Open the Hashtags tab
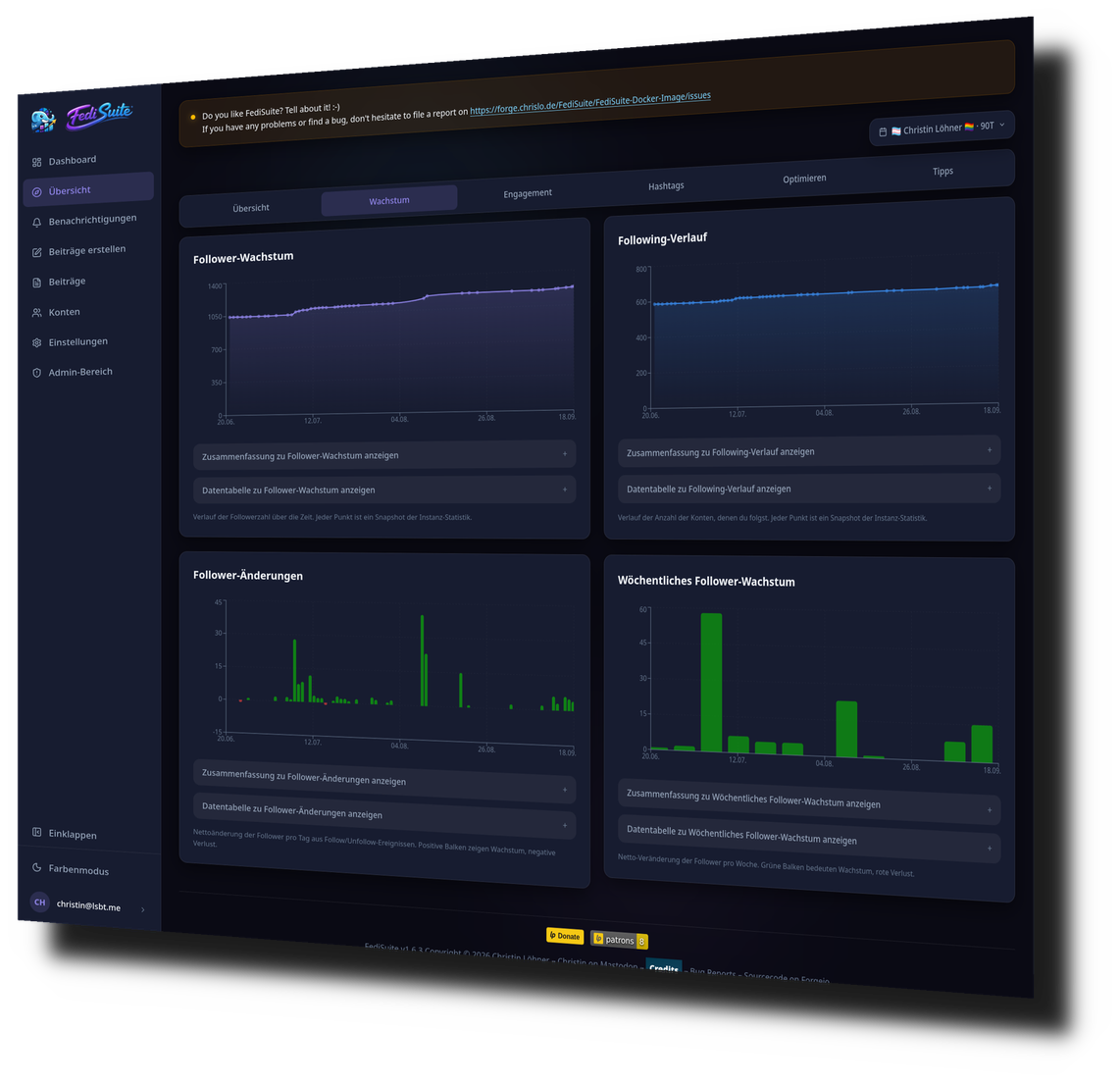 click(x=666, y=186)
